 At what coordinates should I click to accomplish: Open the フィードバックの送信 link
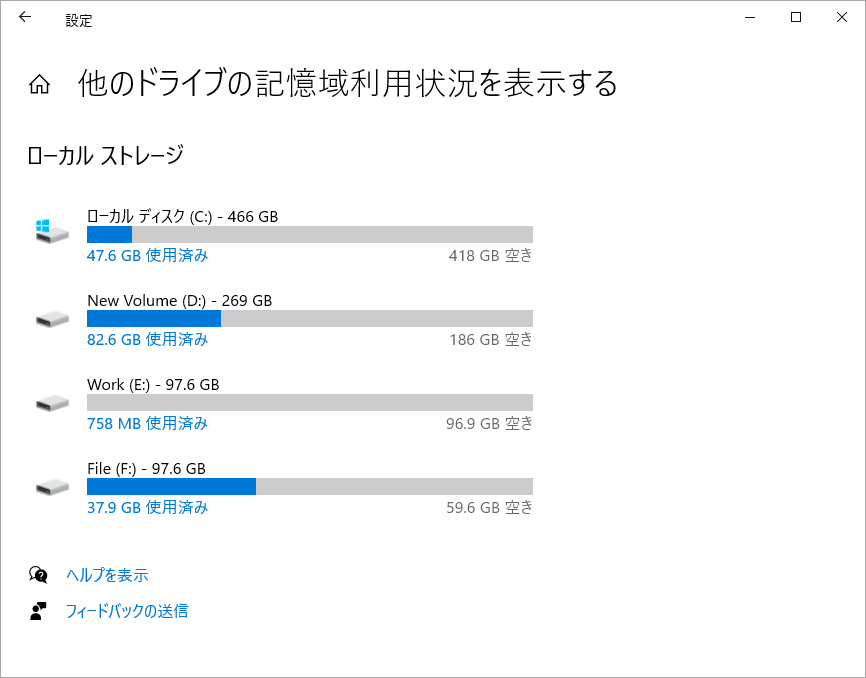pos(127,611)
